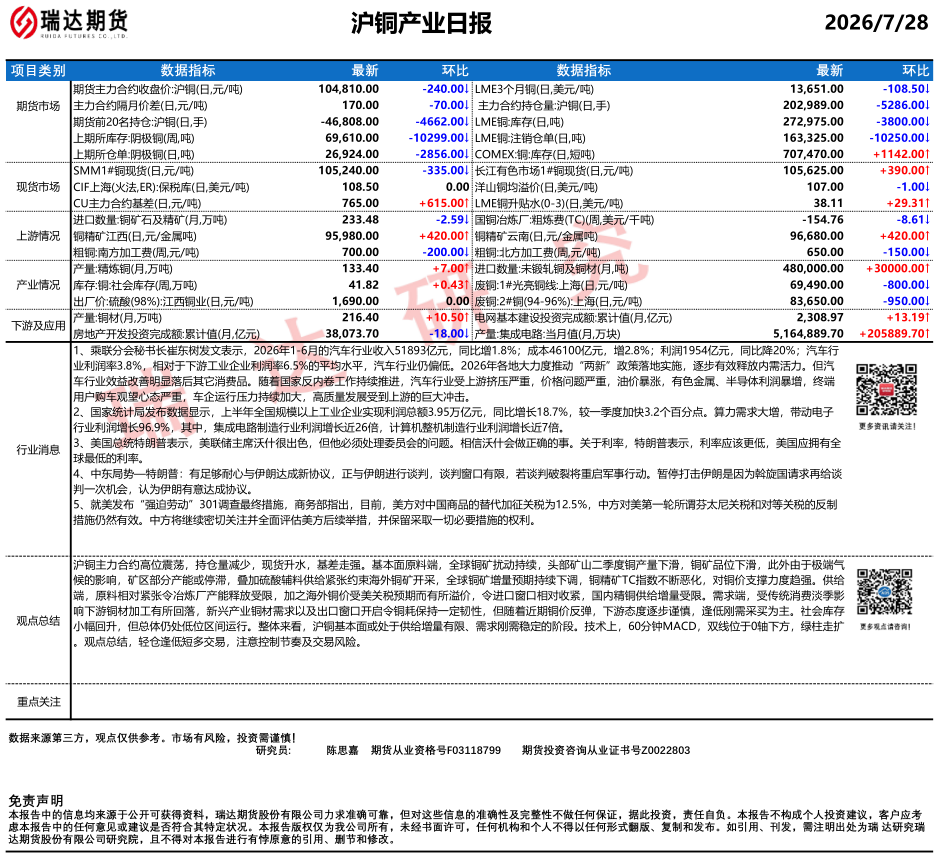Select the 观点总结 section label

tap(38, 621)
